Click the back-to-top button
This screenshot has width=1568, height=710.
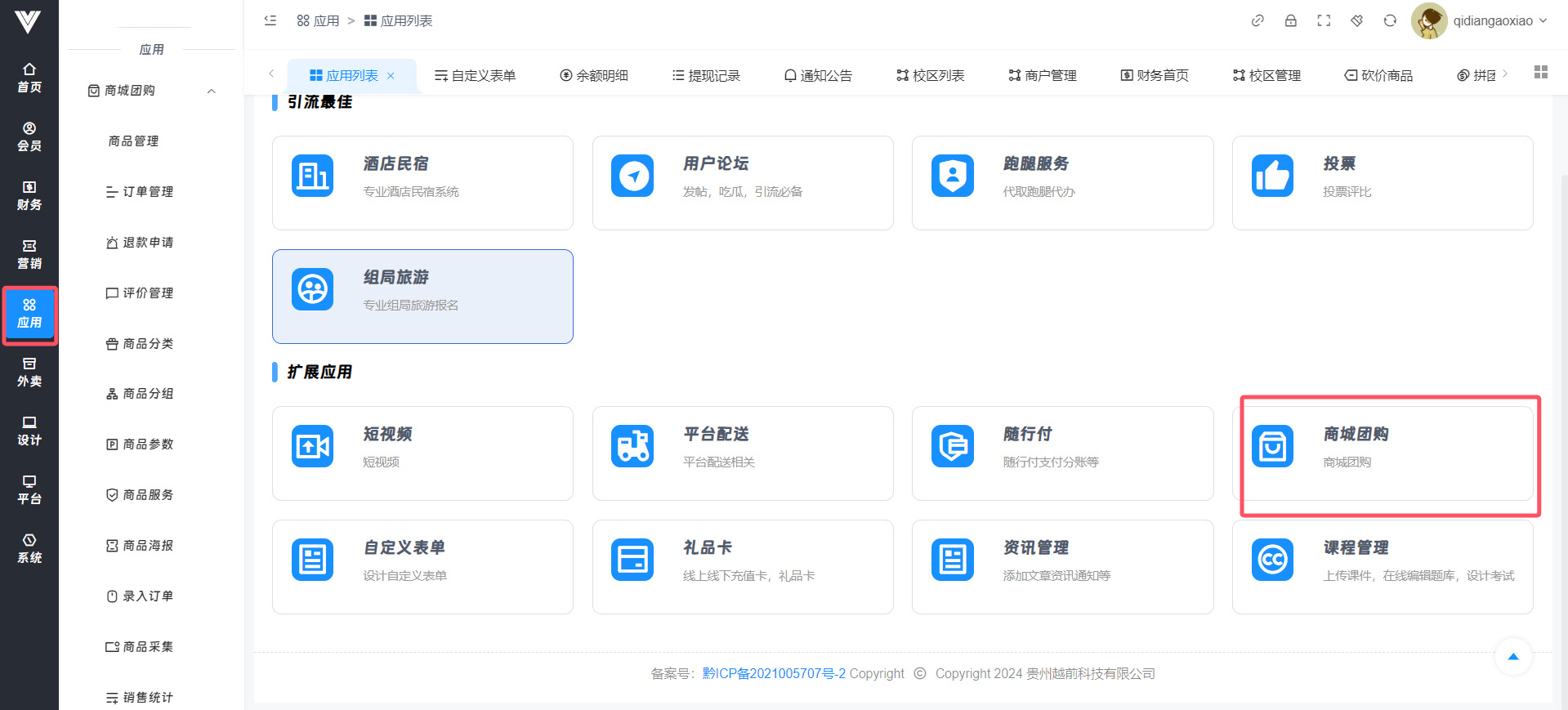(x=1512, y=657)
